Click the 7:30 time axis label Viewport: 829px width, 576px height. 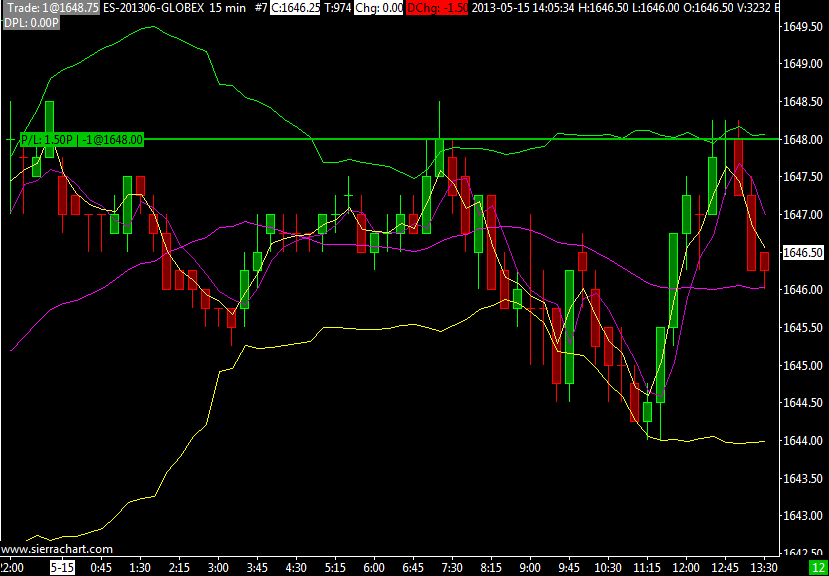[453, 567]
